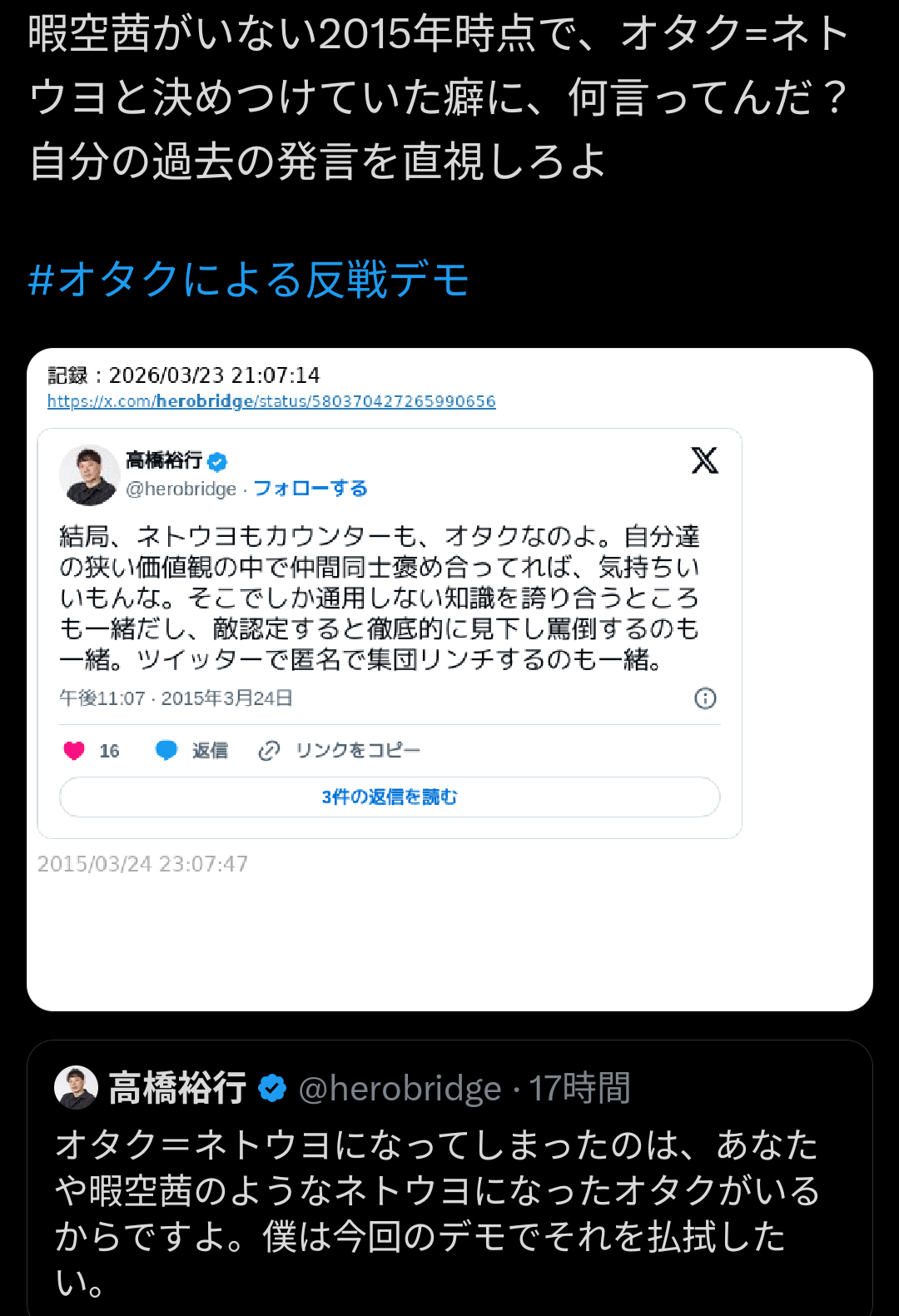Open the @herobridge handle in embedded tweet

tap(181, 489)
